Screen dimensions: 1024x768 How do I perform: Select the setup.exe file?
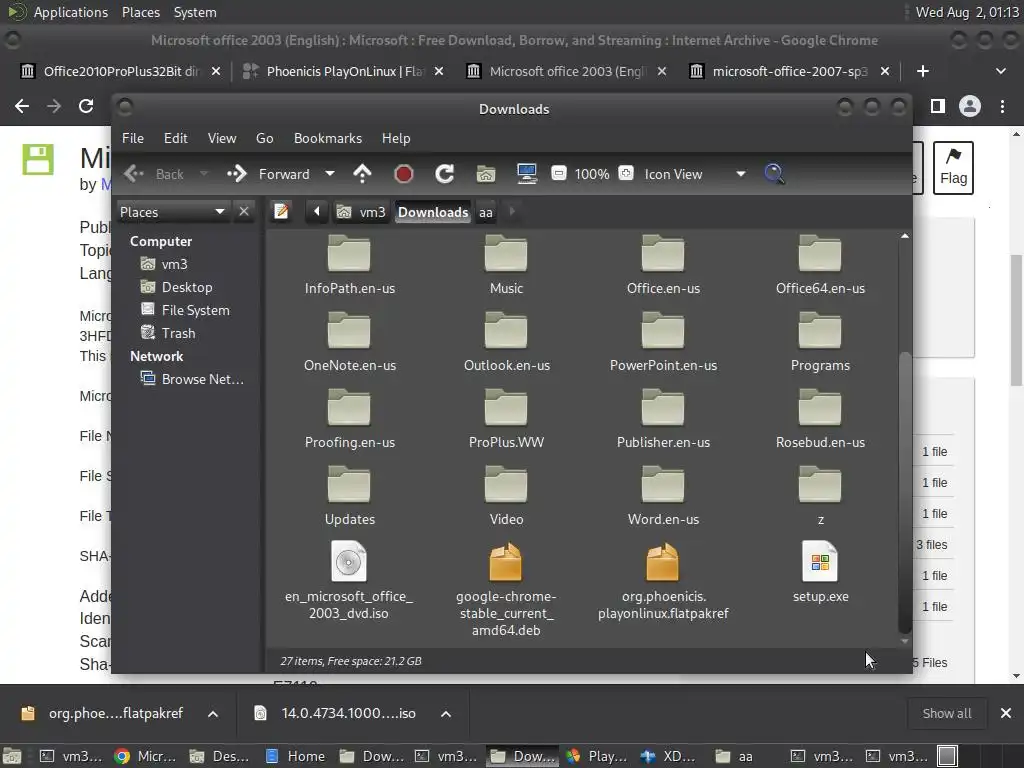(820, 572)
